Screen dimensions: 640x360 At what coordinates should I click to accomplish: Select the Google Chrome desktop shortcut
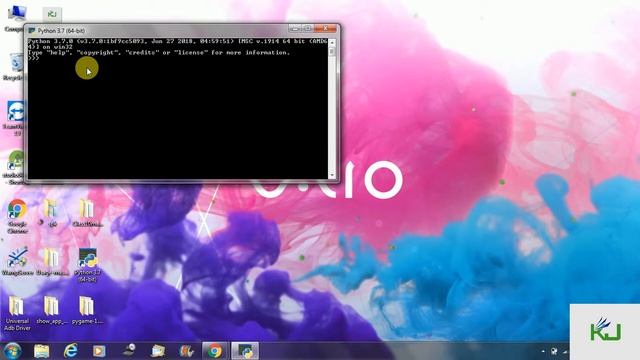point(17,216)
